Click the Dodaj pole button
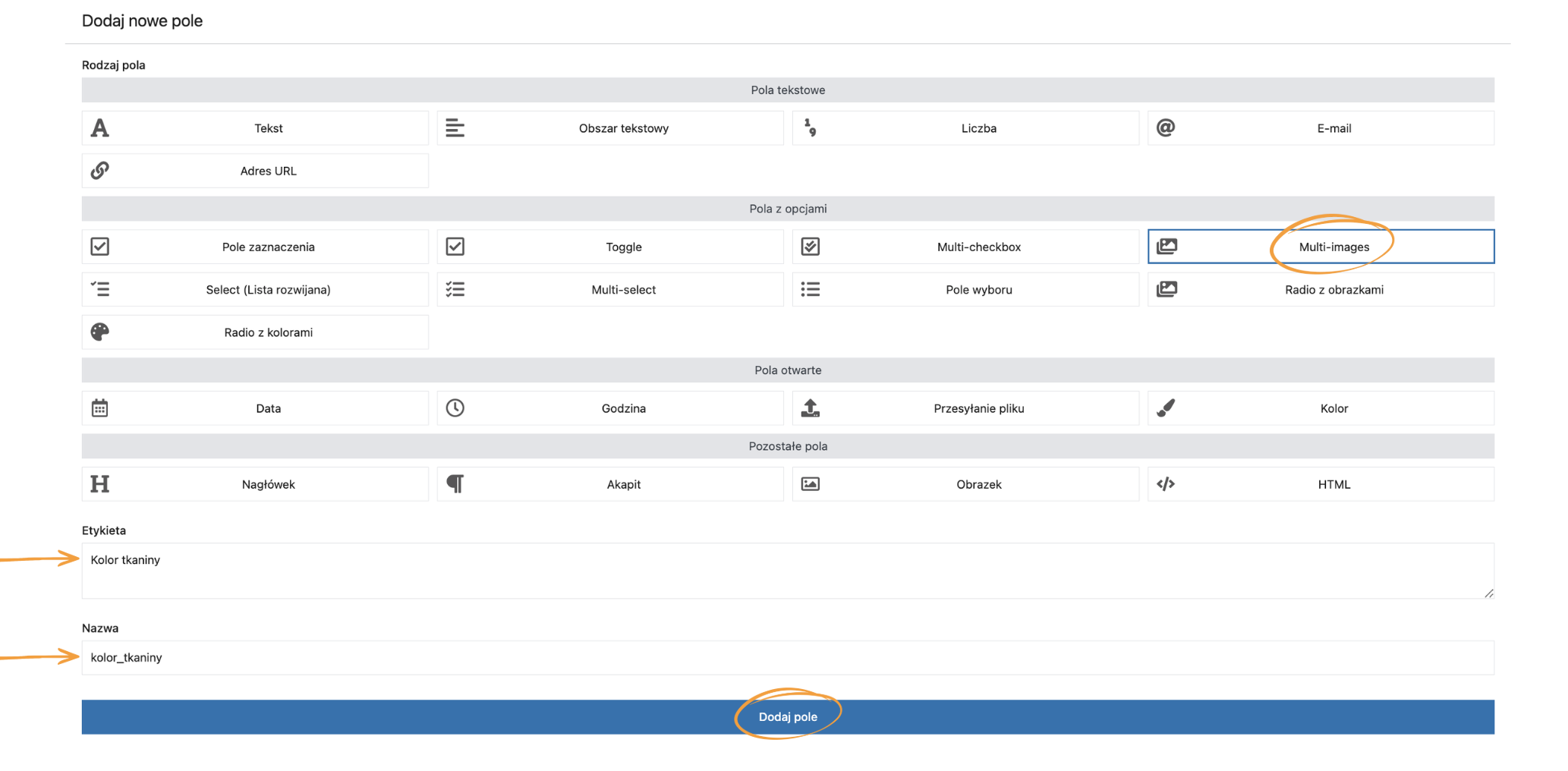1568x771 pixels. point(787,716)
